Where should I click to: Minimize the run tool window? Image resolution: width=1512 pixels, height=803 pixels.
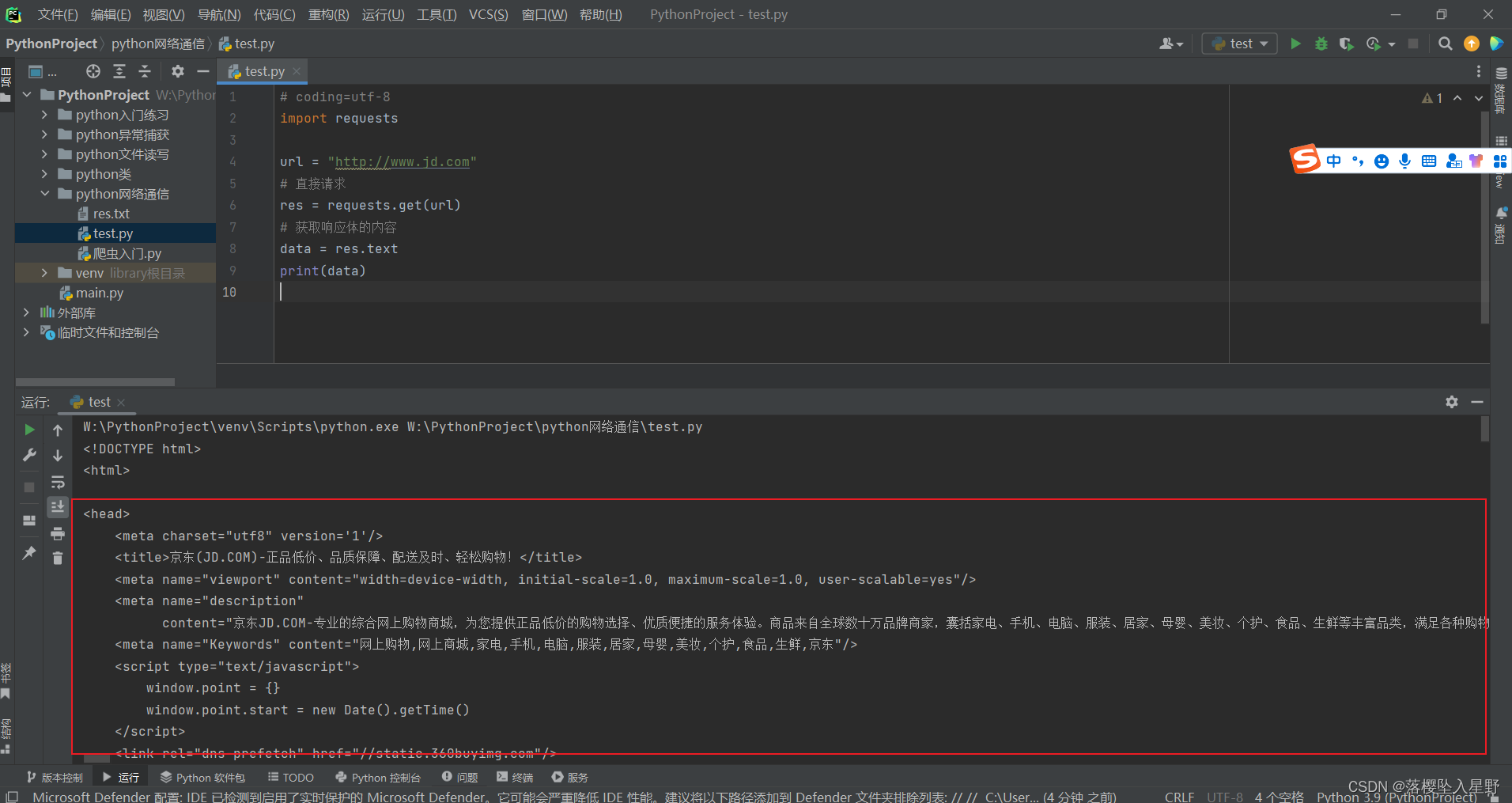coord(1477,402)
